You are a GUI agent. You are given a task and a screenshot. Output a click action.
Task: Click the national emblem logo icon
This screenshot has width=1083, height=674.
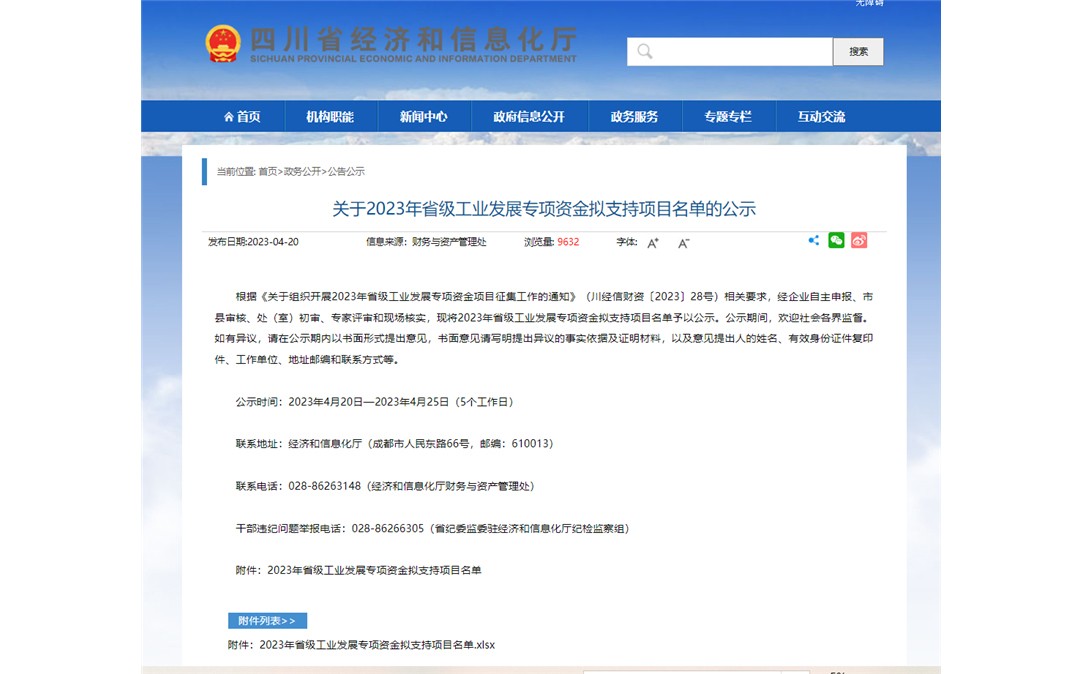click(222, 44)
